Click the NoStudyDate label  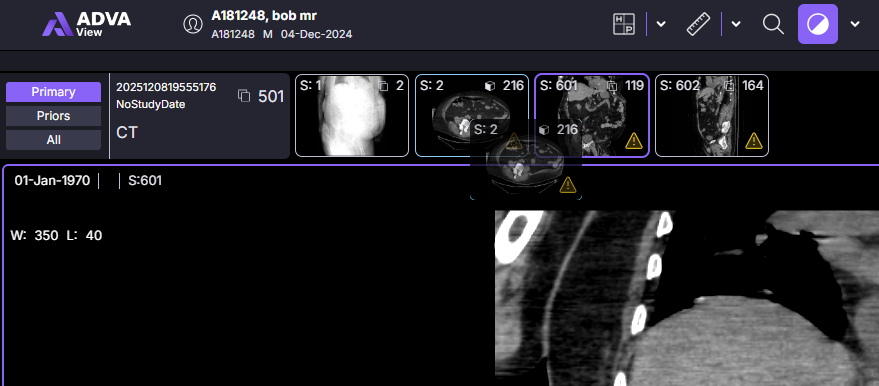point(150,105)
